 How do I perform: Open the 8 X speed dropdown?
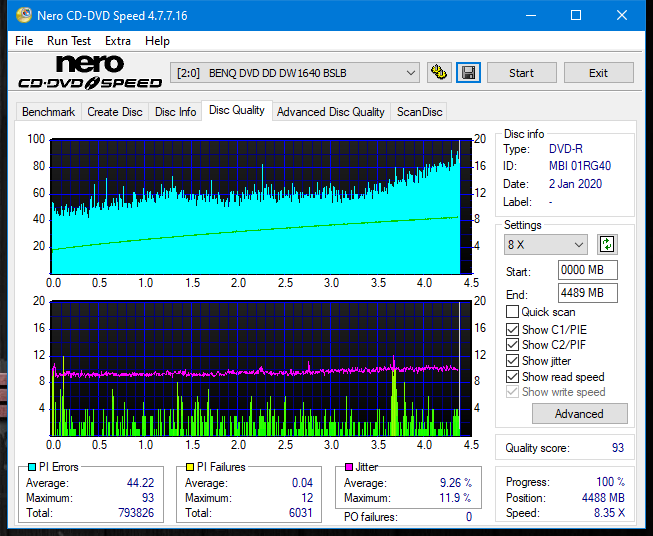(x=546, y=244)
